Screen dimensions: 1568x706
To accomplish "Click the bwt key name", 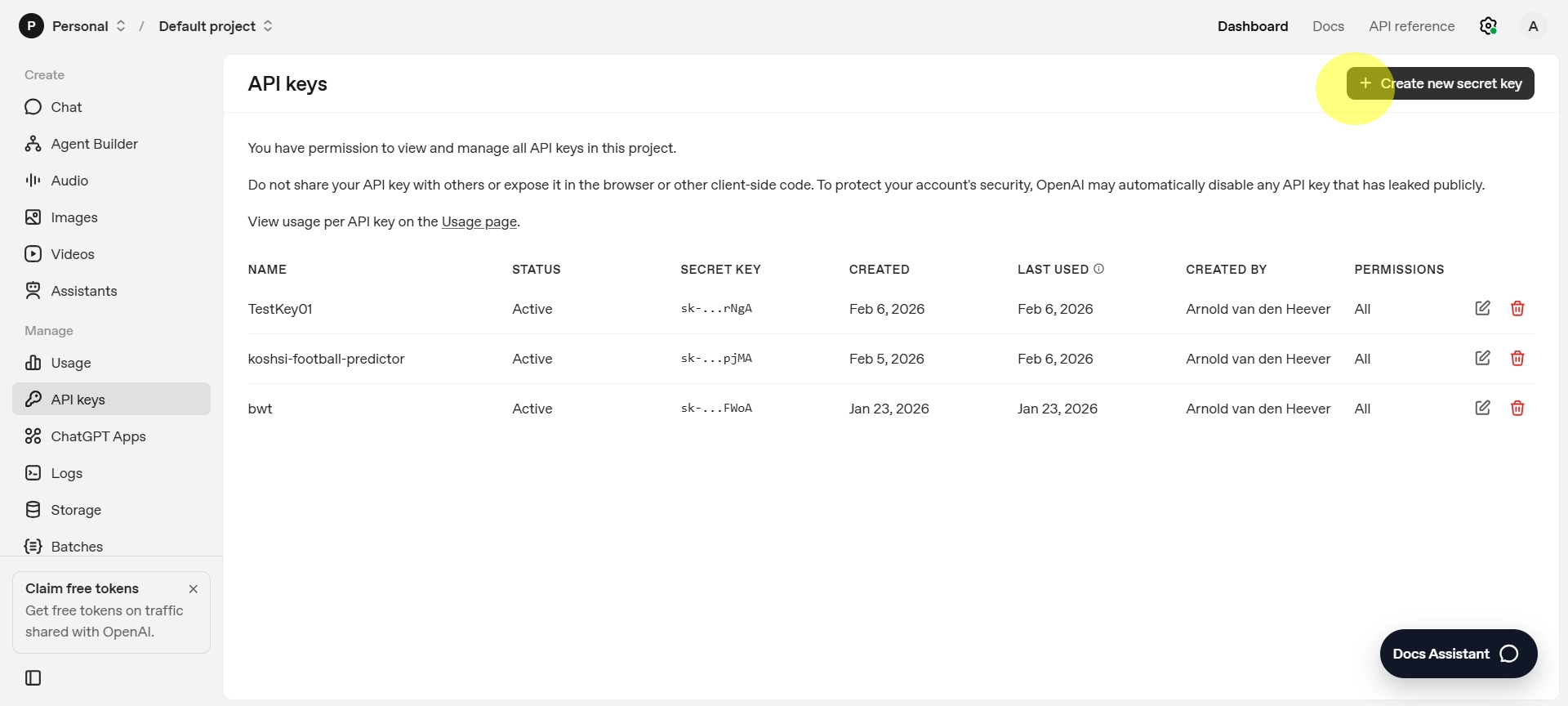I will pos(260,409).
